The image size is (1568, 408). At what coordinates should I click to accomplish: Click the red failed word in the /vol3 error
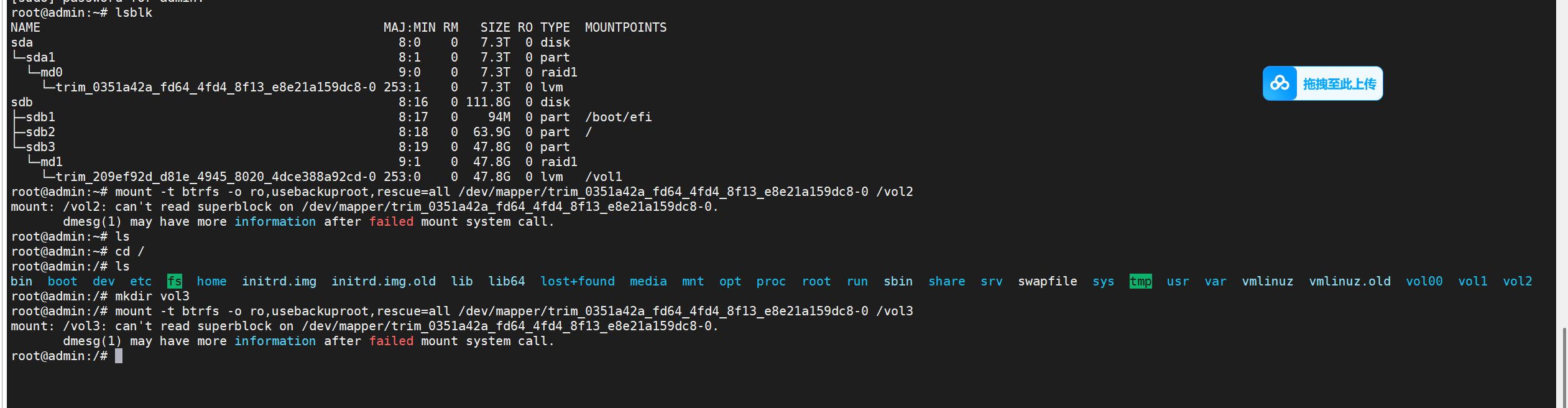tap(391, 341)
